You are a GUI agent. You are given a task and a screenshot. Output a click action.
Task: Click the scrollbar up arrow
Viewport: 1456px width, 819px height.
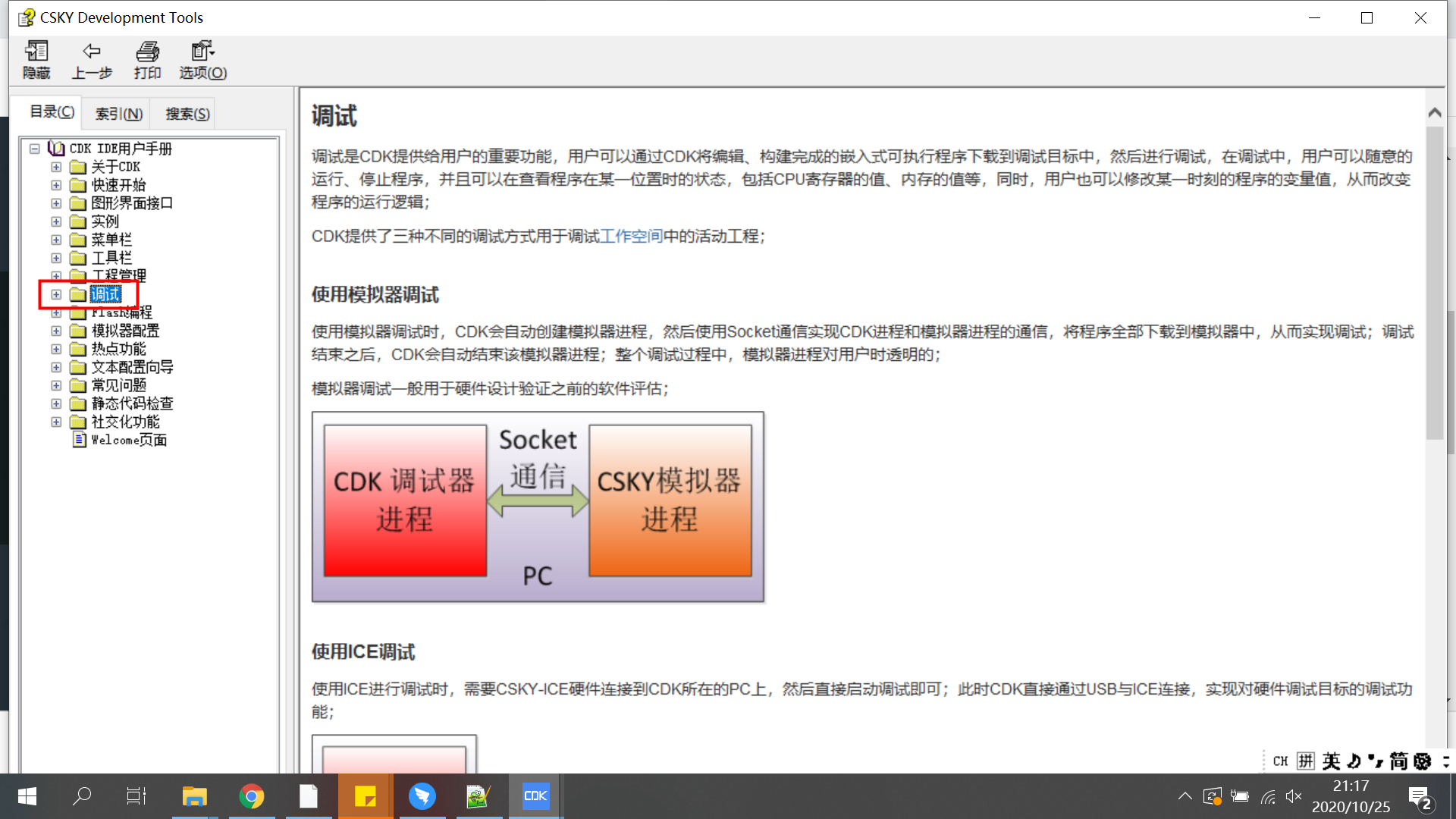1434,111
